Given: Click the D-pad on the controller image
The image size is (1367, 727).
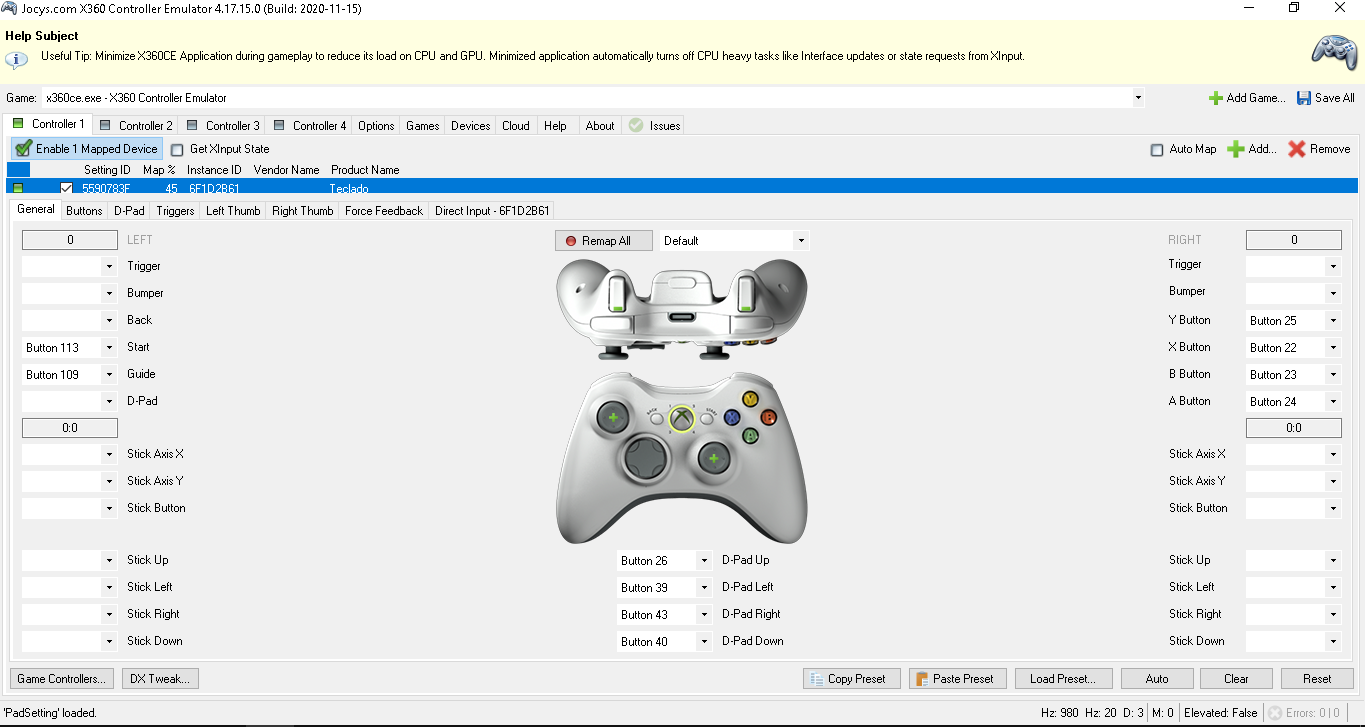Looking at the screenshot, I should click(644, 459).
